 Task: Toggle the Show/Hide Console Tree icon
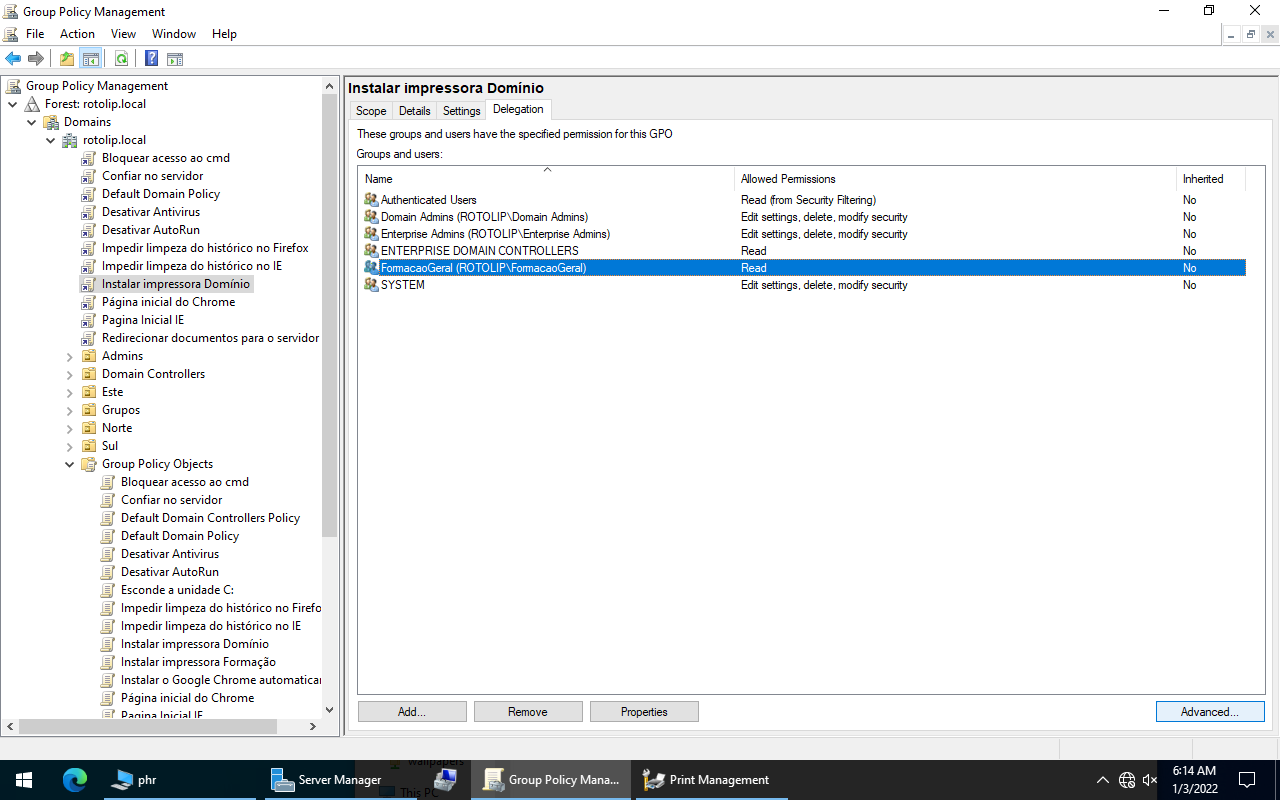91,59
